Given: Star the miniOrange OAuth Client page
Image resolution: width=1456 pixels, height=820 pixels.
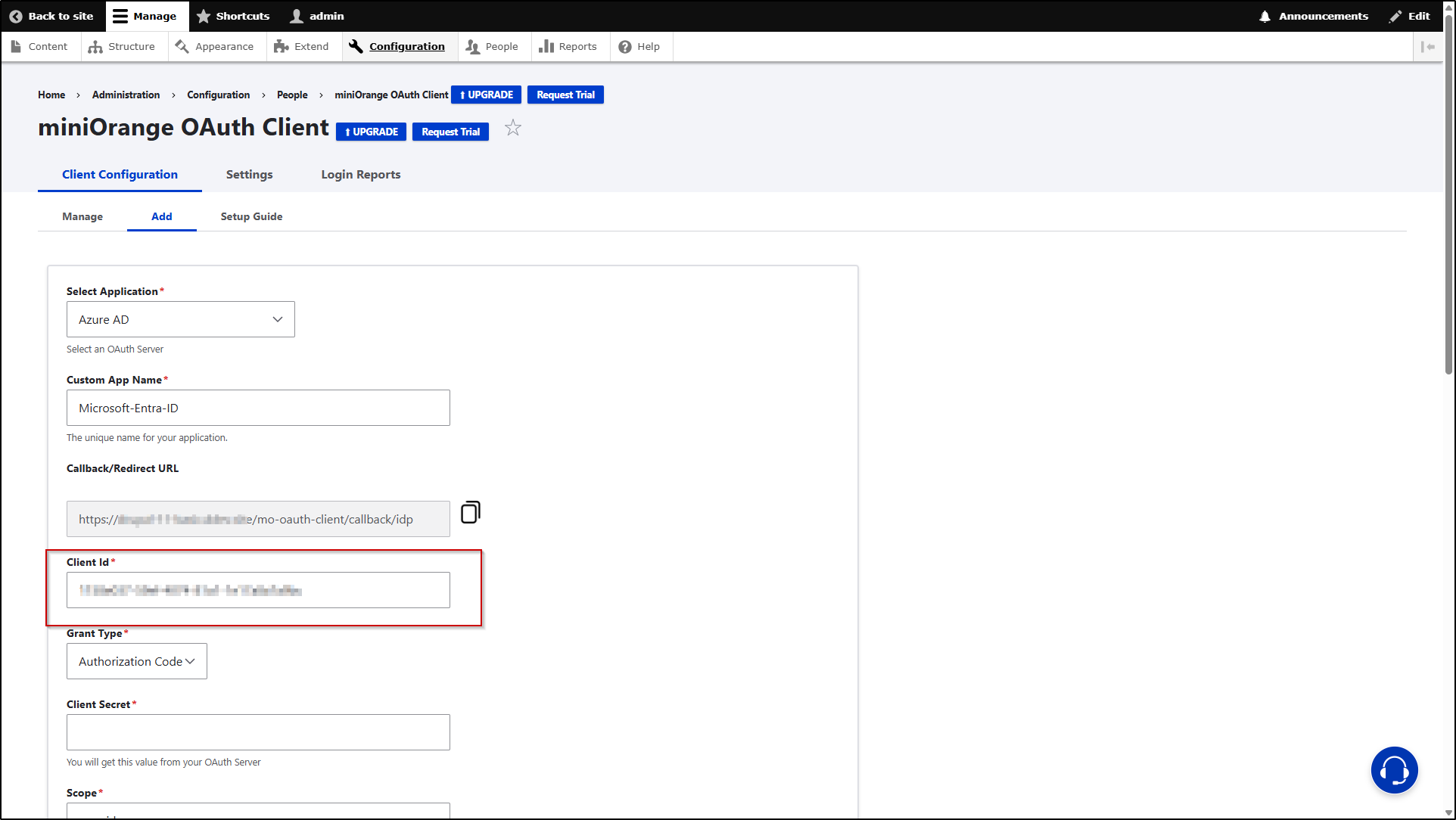Looking at the screenshot, I should point(513,128).
